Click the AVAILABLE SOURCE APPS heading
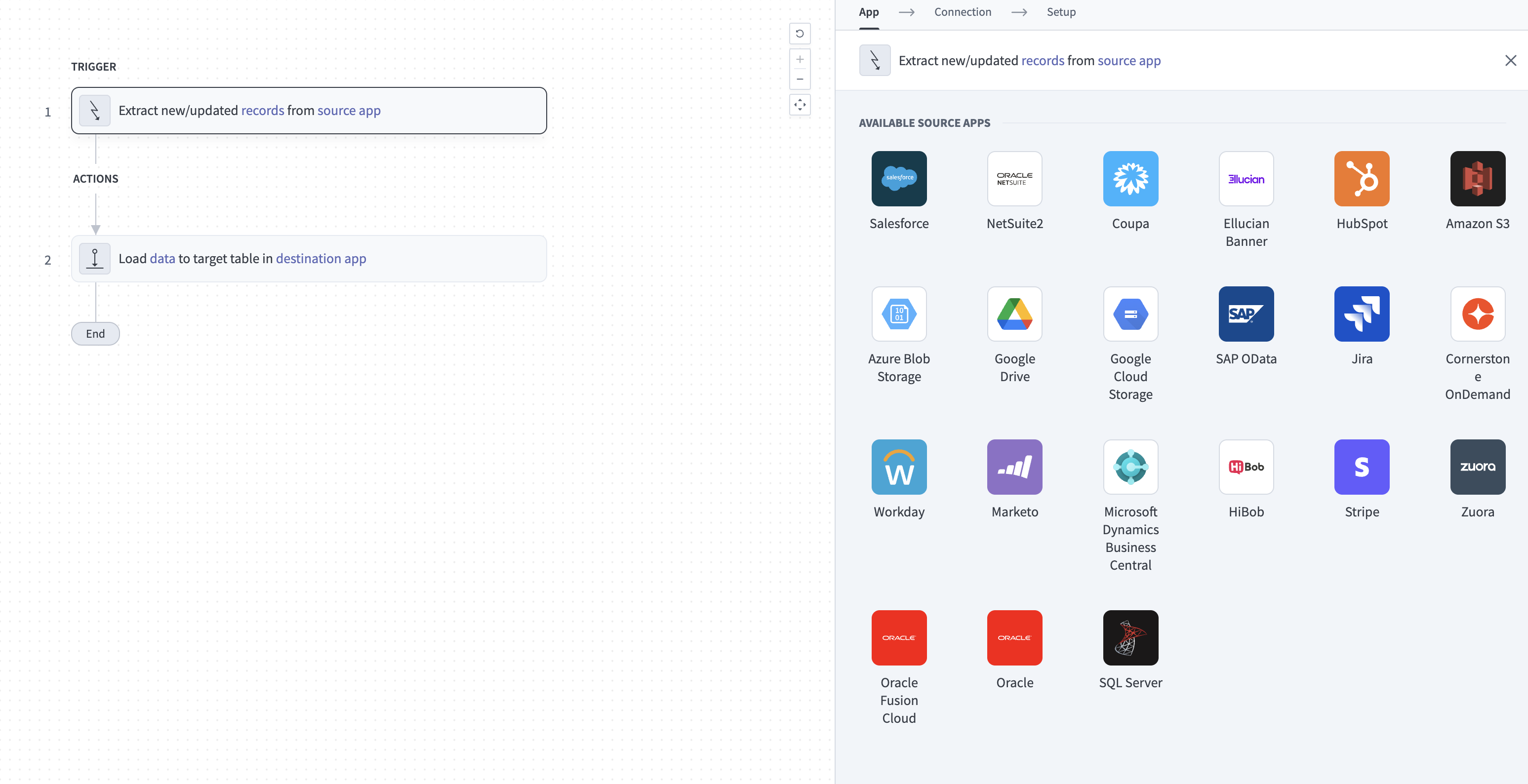The image size is (1528, 784). pyautogui.click(x=924, y=123)
